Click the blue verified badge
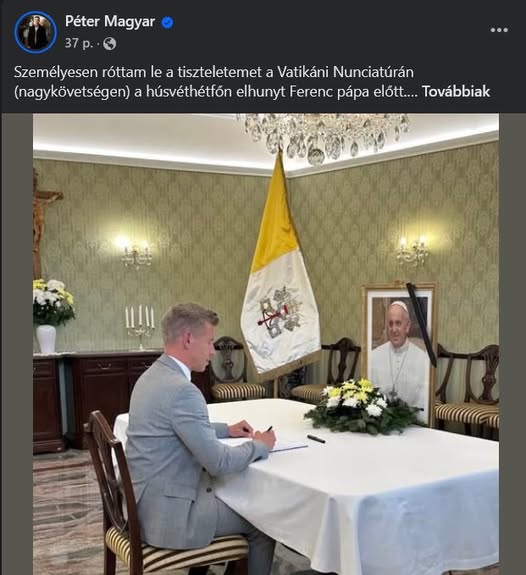526x575 pixels. [x=168, y=22]
